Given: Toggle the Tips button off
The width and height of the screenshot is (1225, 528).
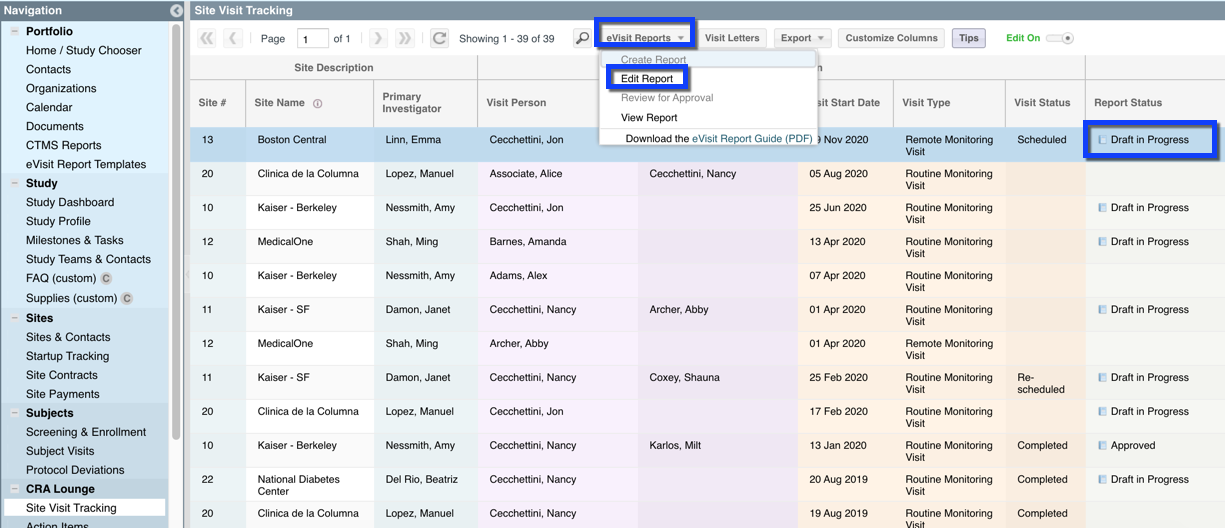Looking at the screenshot, I should coord(968,39).
